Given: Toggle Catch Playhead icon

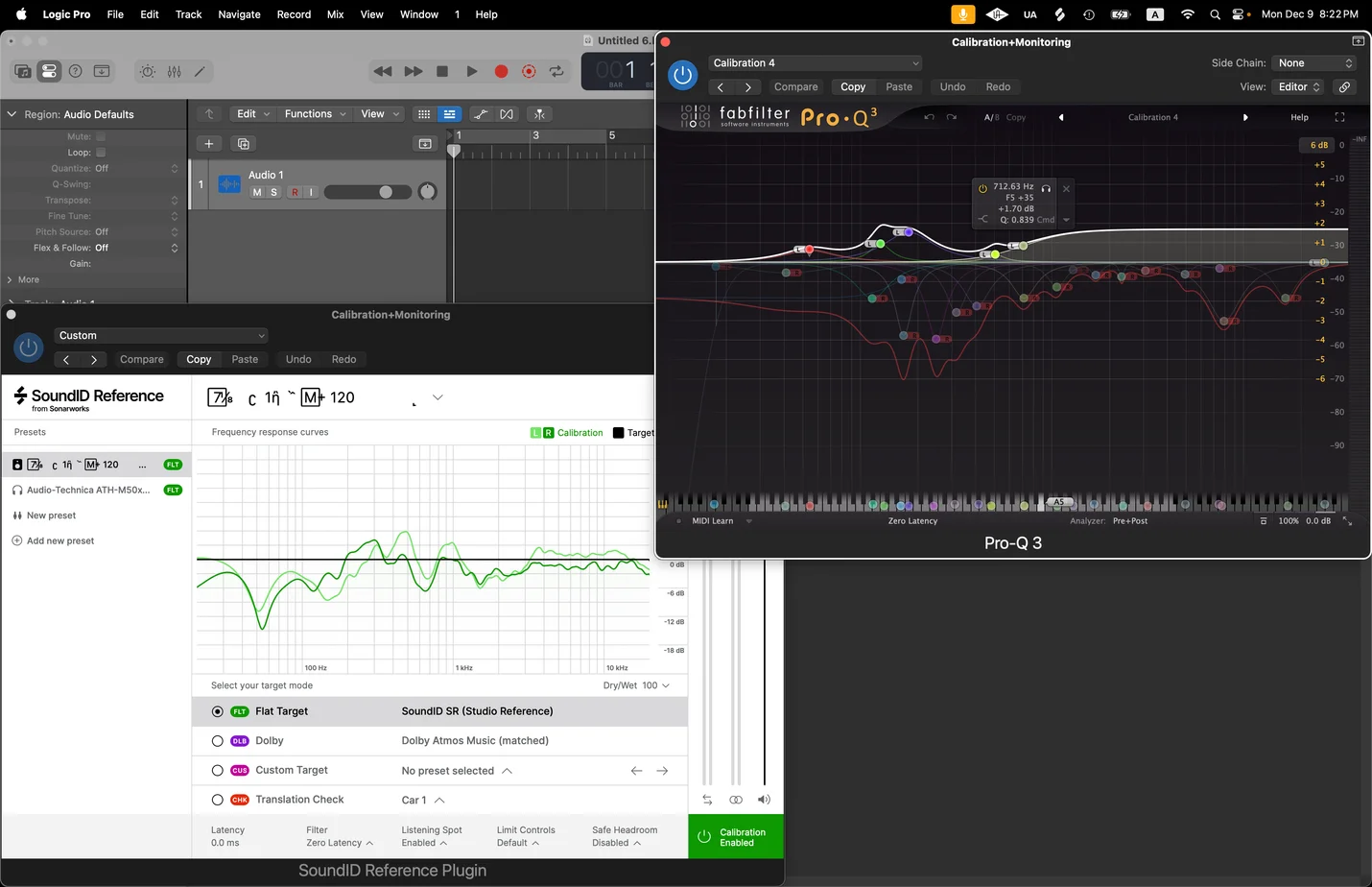Looking at the screenshot, I should pos(539,114).
